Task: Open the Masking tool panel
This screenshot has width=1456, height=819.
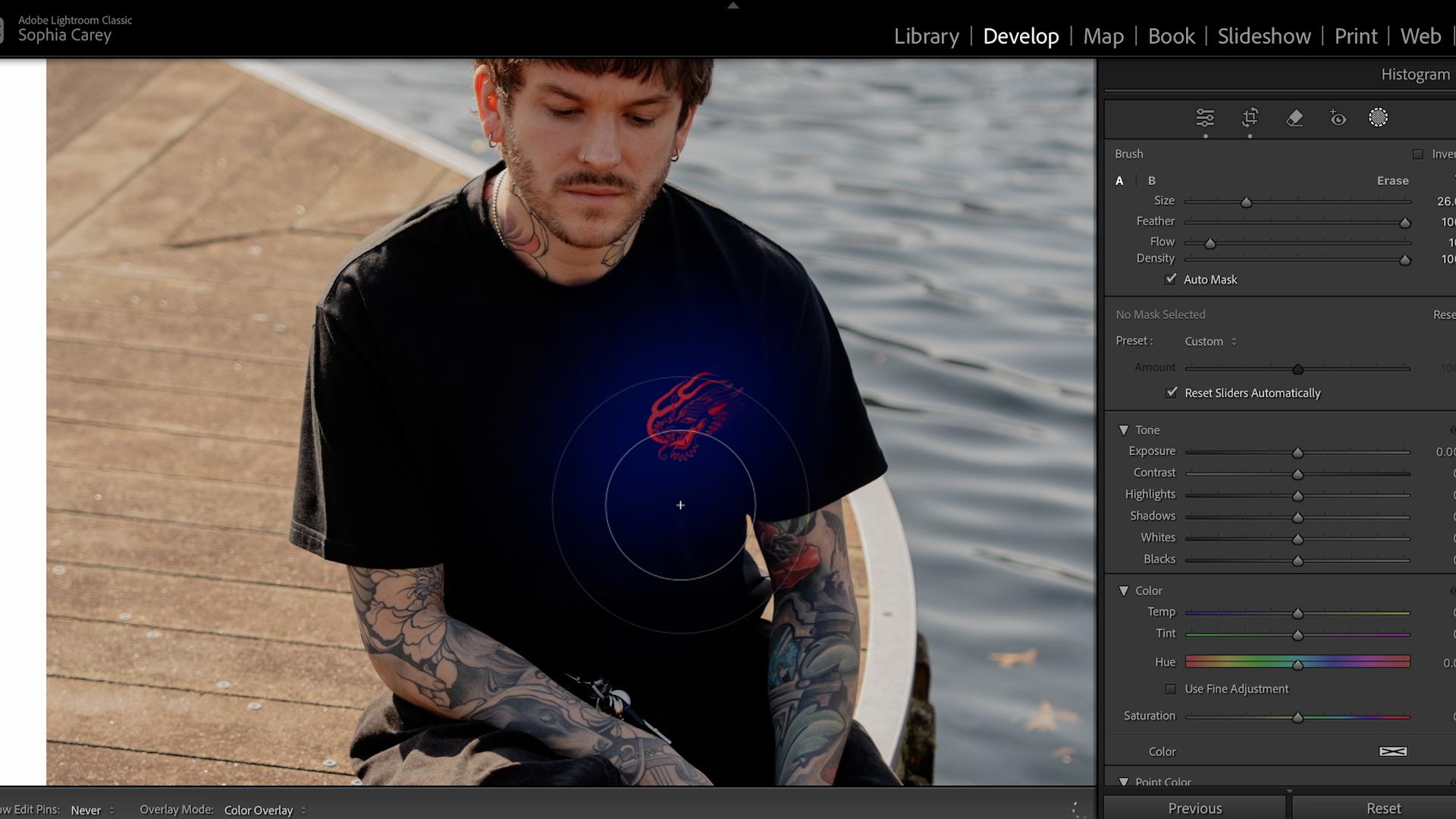Action: (1378, 118)
